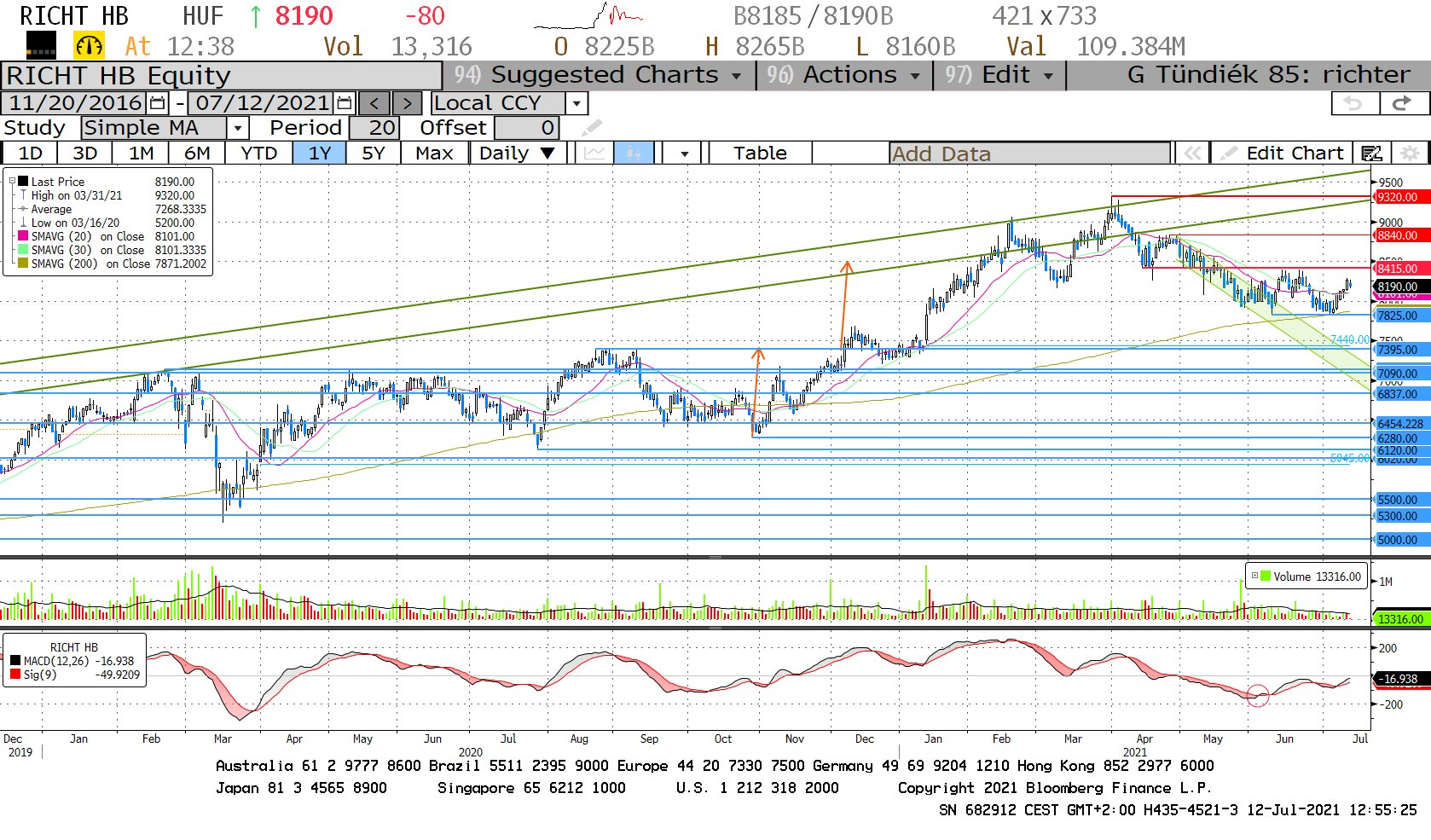Click the Edit Chart button
The height and width of the screenshot is (840, 1431).
1281,154
